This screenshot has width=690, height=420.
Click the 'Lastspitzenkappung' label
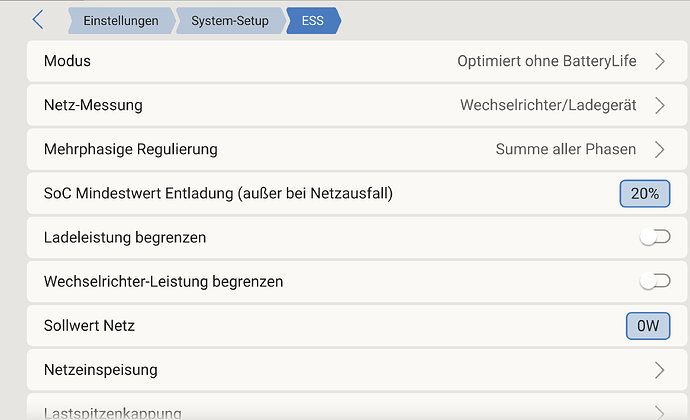pyautogui.click(x=113, y=413)
